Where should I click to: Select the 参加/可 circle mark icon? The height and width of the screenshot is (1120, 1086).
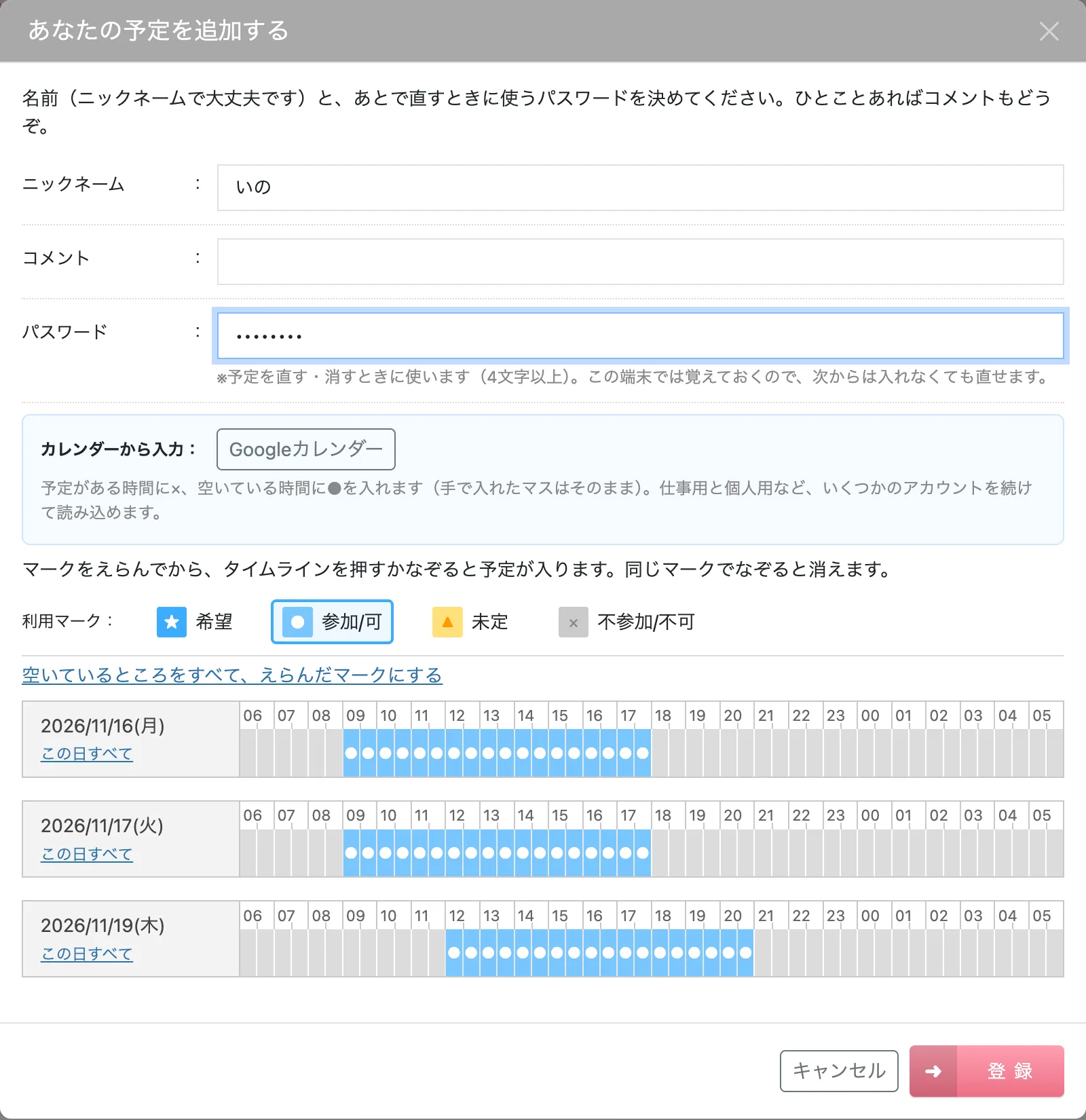[x=297, y=622]
